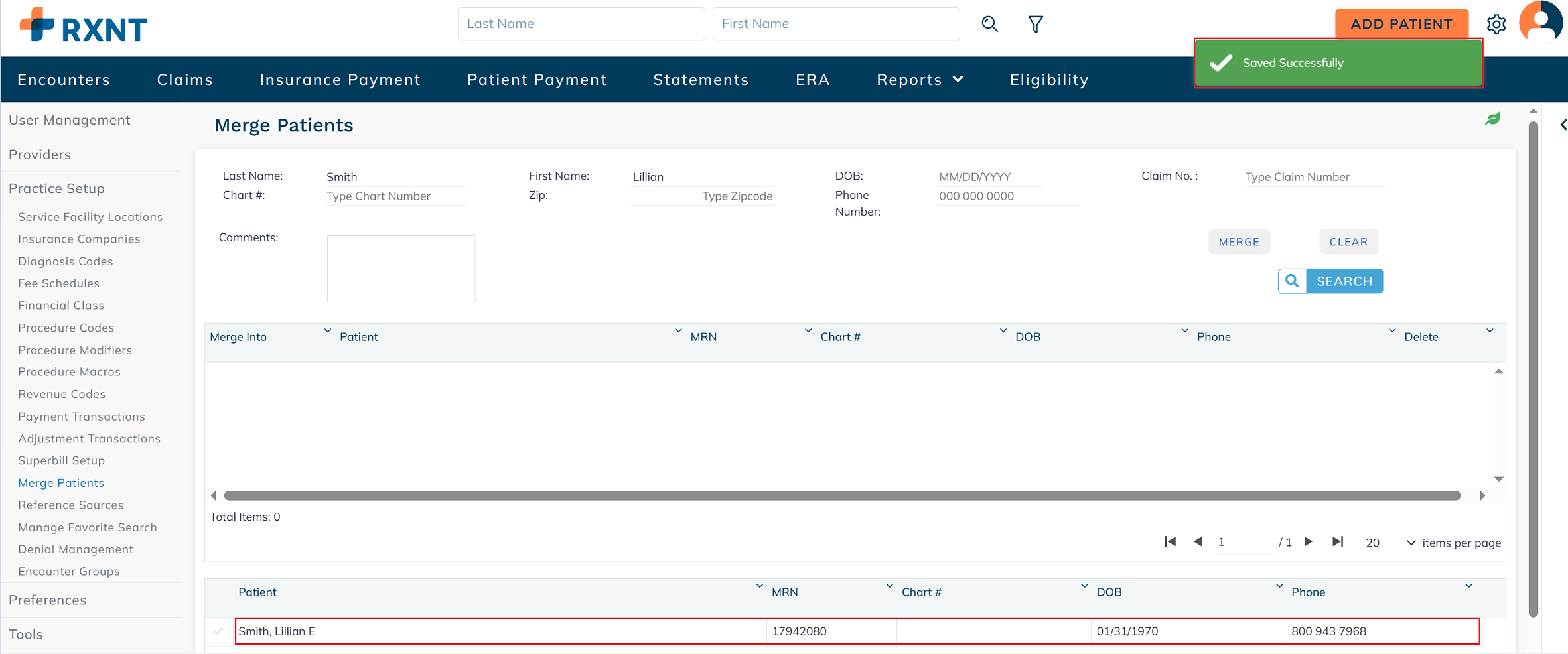Open the settings gear icon
This screenshot has width=1568, height=654.
[1496, 25]
